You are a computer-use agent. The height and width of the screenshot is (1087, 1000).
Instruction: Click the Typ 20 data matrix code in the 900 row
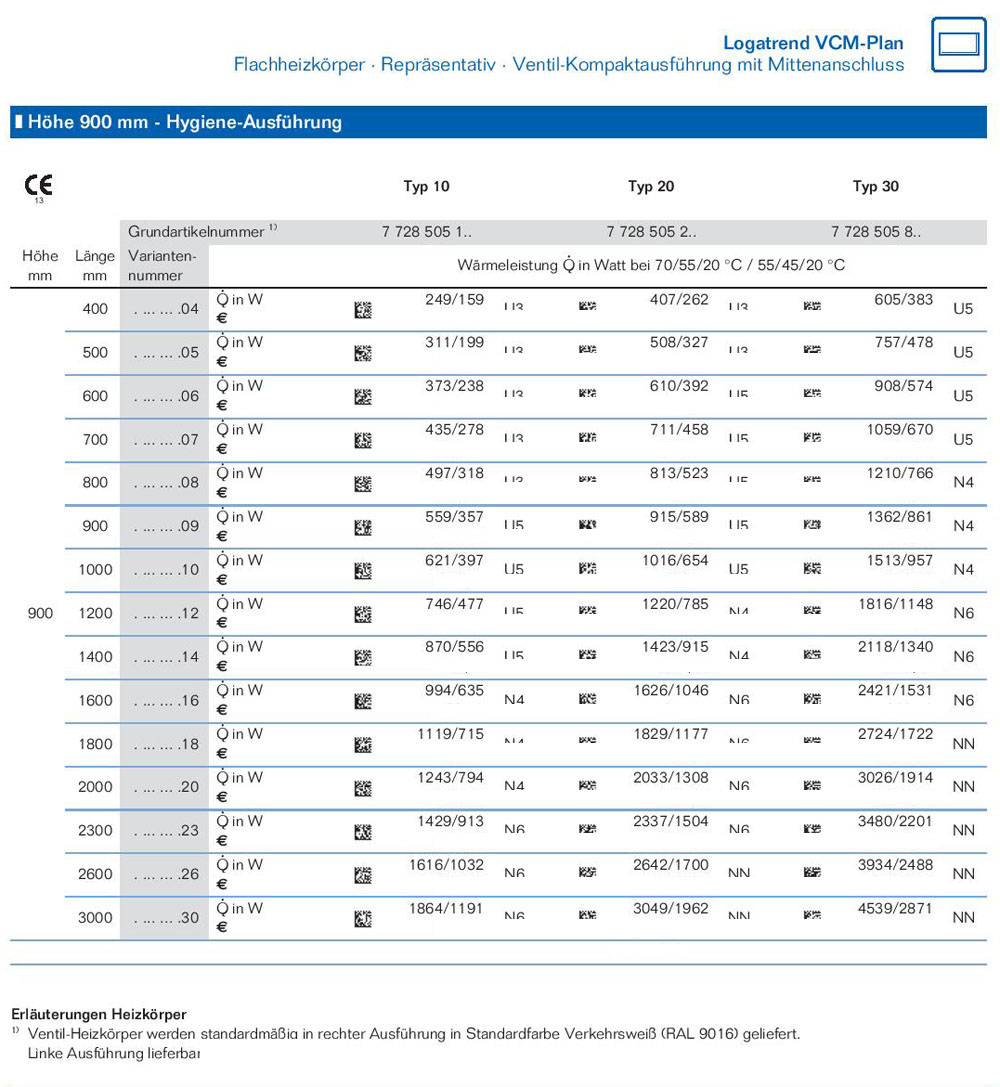[587, 525]
